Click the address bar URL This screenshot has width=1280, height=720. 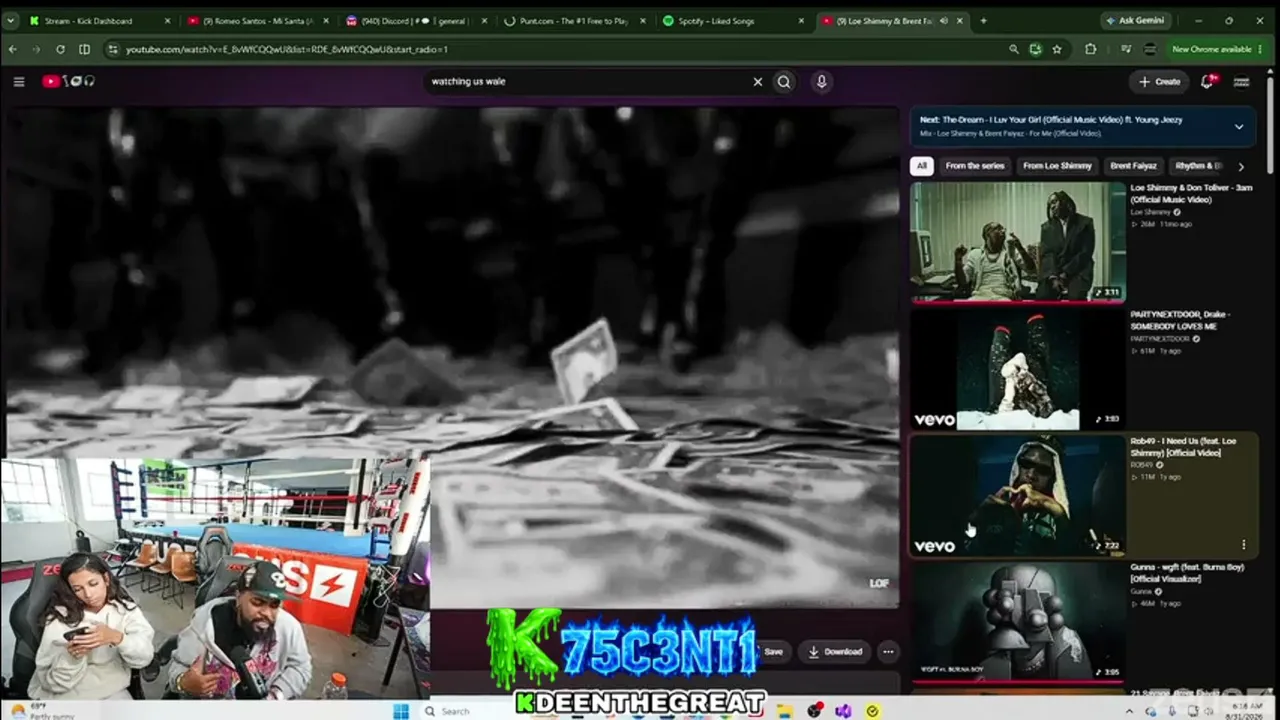pos(287,49)
